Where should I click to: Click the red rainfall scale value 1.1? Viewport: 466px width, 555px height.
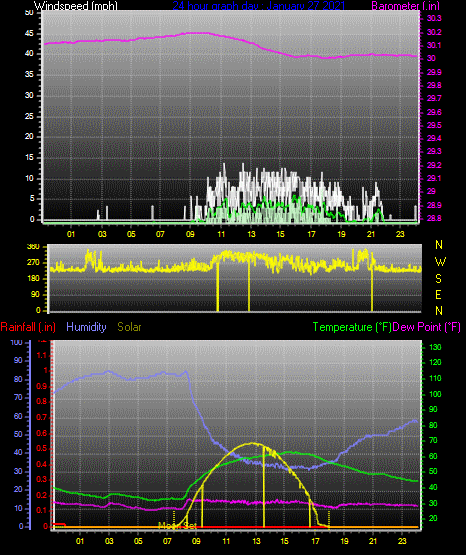coord(42,355)
